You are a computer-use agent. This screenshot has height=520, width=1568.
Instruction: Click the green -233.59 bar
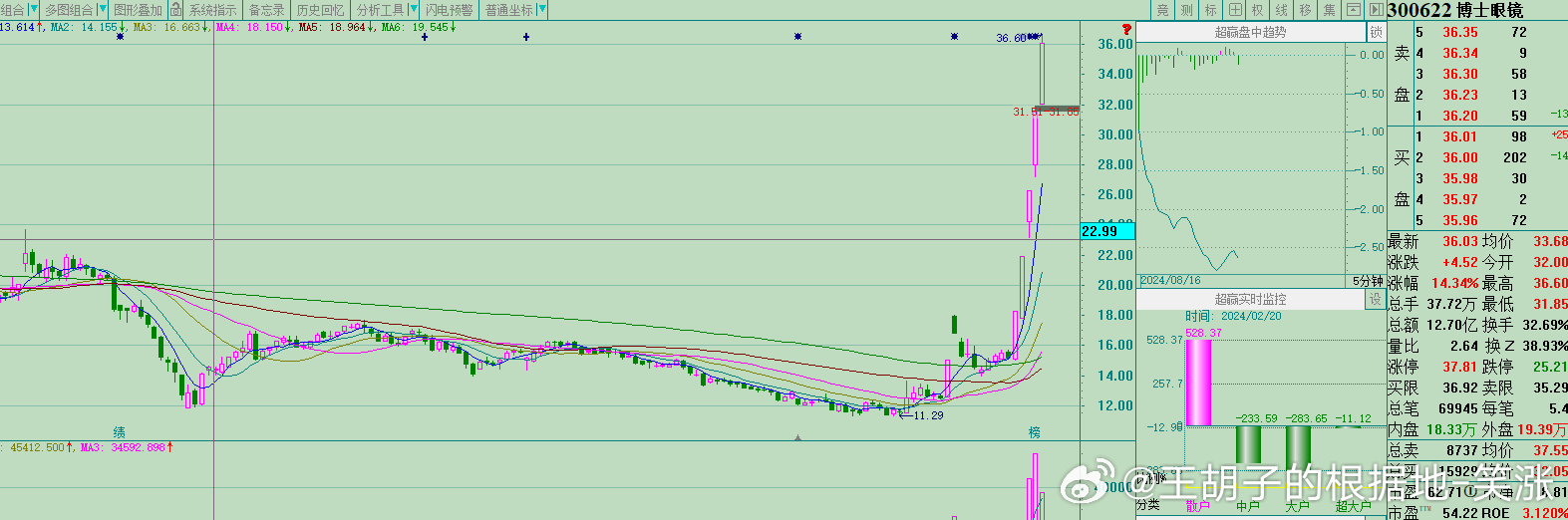[1248, 445]
